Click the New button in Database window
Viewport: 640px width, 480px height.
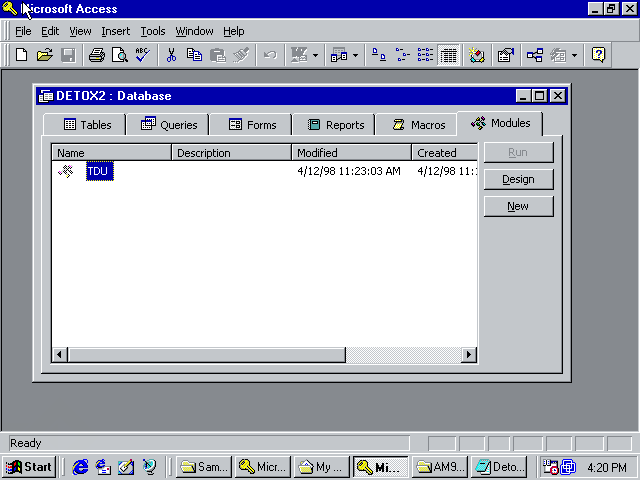tap(518, 206)
